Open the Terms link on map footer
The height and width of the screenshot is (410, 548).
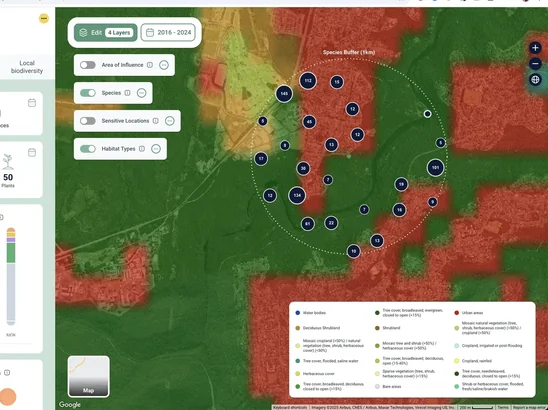click(503, 408)
